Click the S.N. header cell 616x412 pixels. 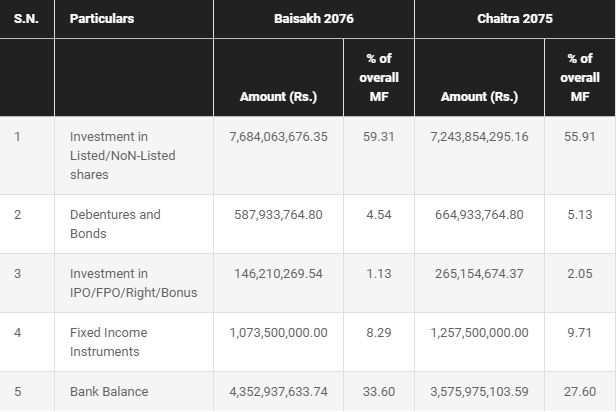[x=27, y=19]
